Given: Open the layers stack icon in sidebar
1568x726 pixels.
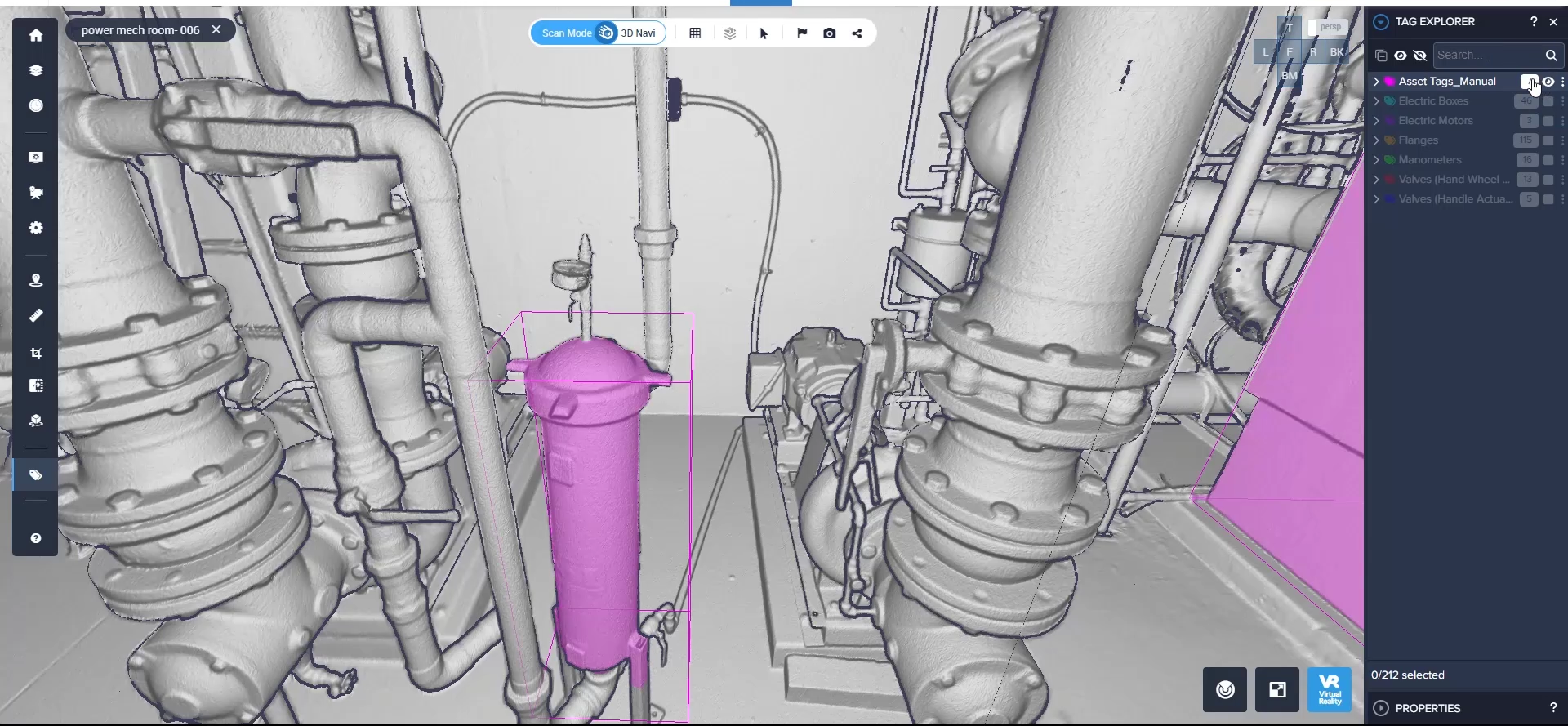Looking at the screenshot, I should (x=36, y=70).
